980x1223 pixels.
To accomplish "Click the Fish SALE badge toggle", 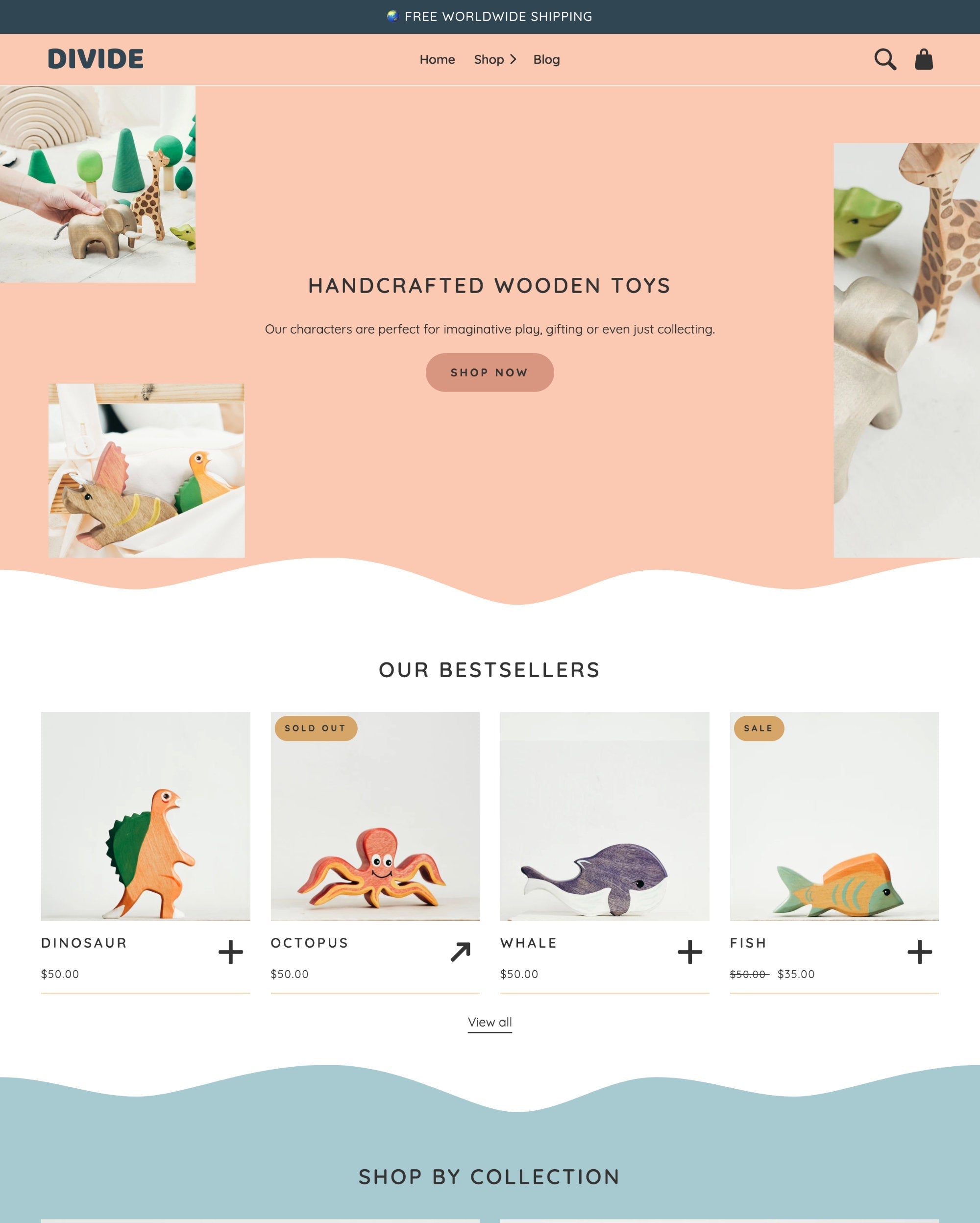I will (x=758, y=728).
